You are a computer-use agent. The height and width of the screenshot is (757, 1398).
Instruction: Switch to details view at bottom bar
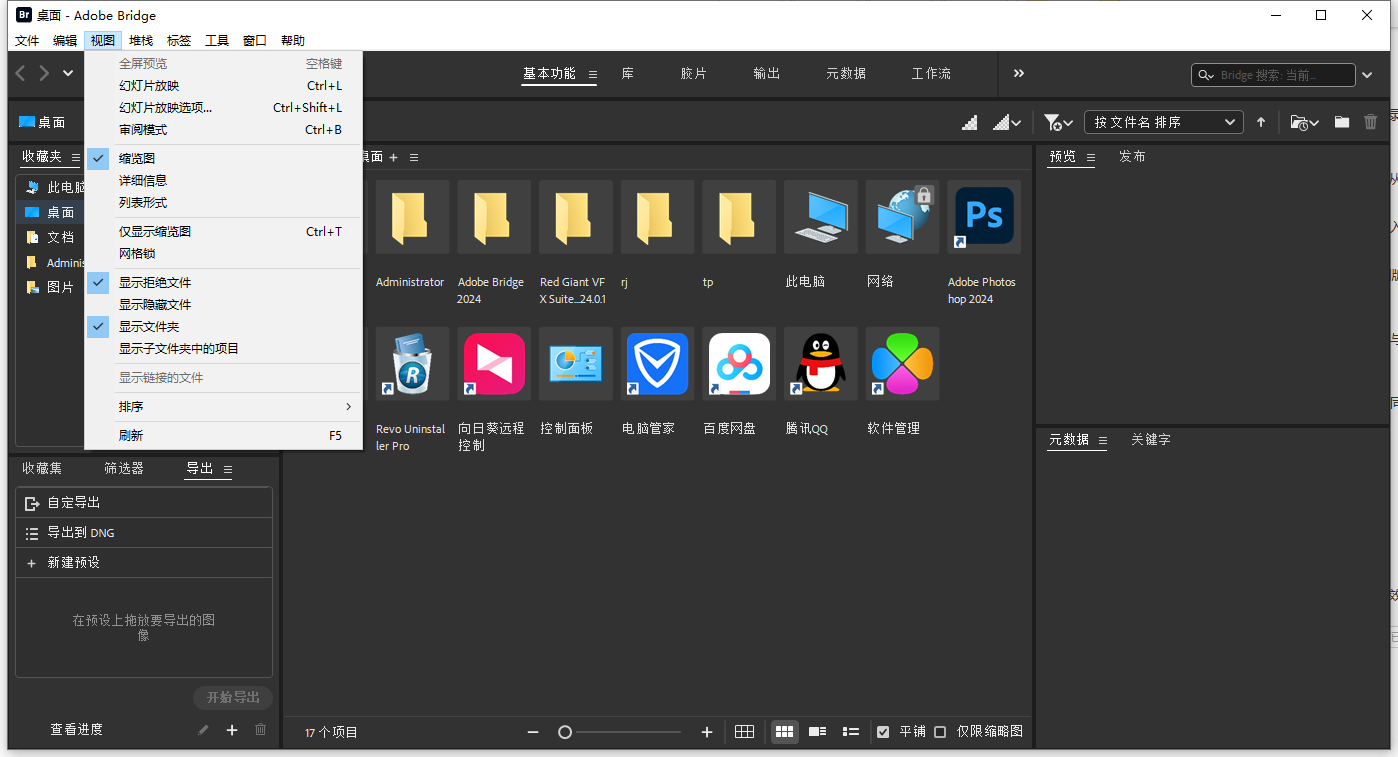[x=817, y=731]
